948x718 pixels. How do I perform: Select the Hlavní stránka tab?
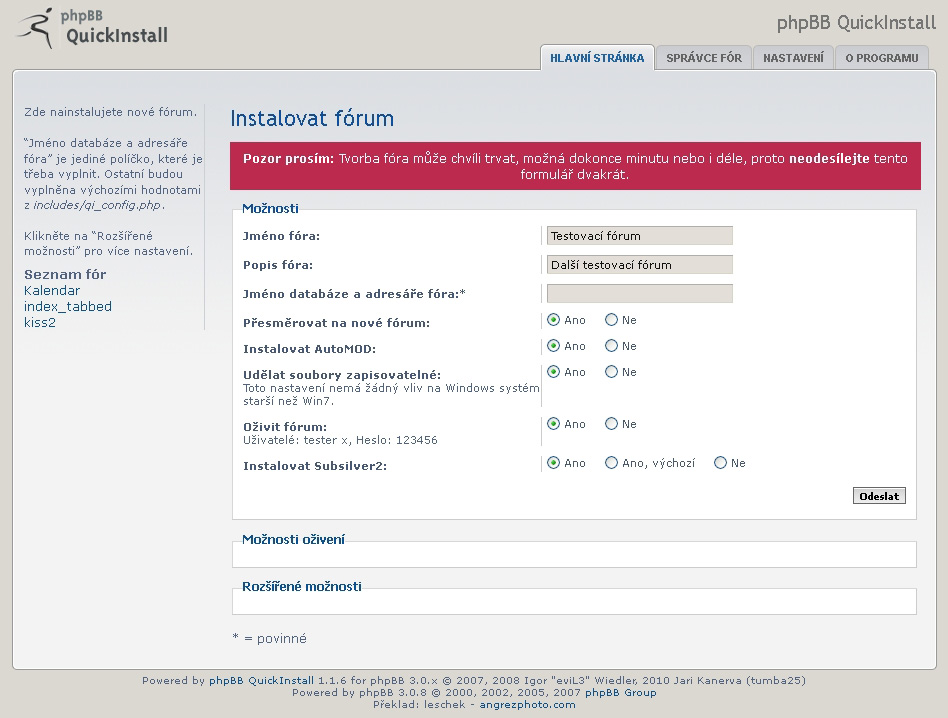coord(597,58)
